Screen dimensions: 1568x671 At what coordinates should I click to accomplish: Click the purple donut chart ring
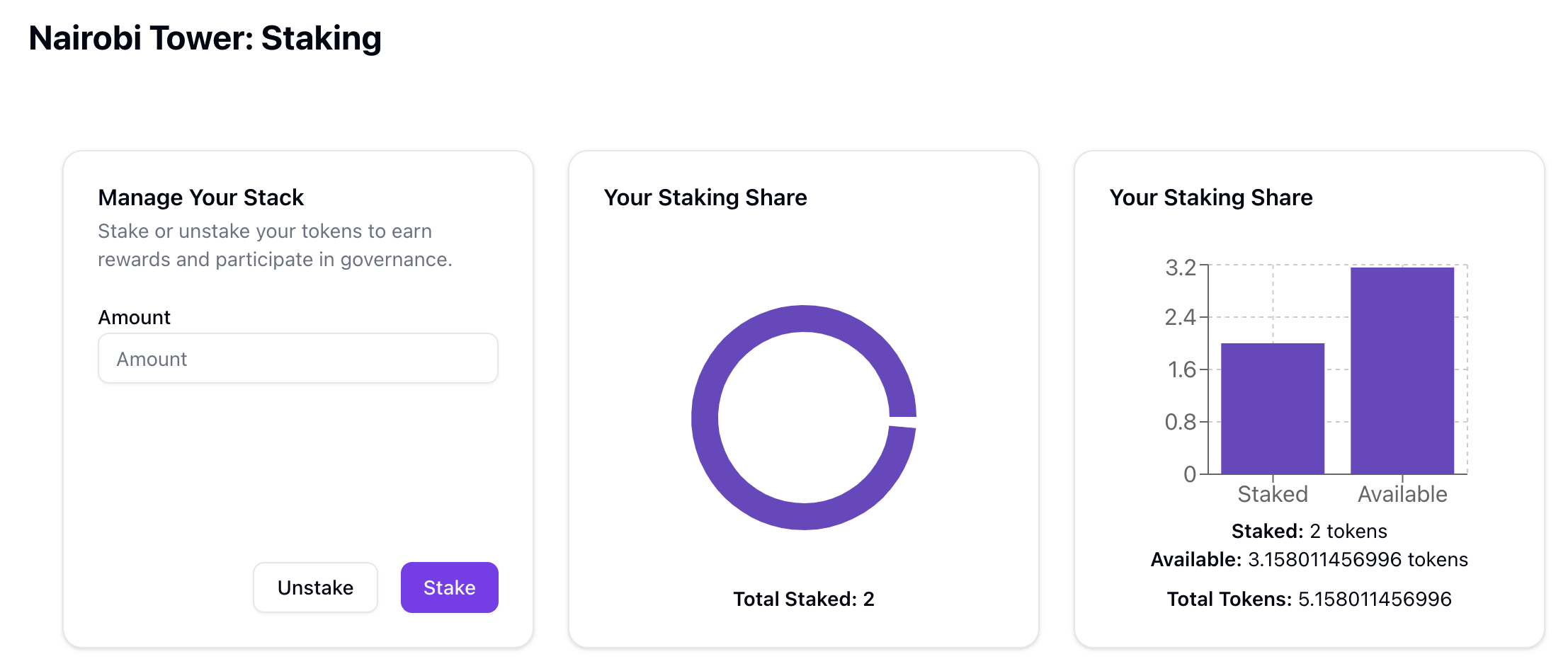(x=705, y=418)
